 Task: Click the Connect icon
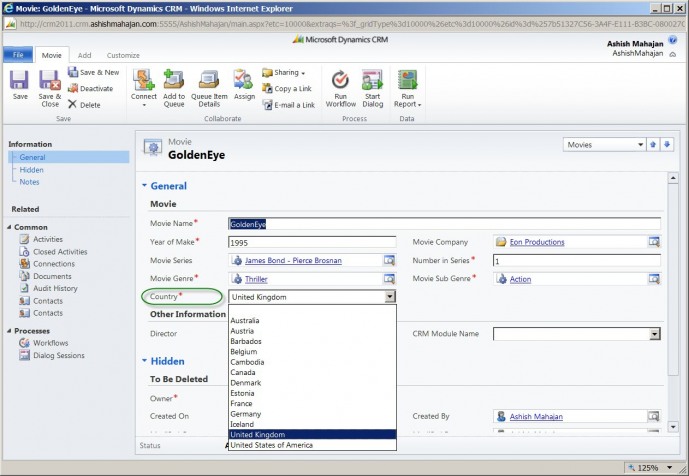pyautogui.click(x=144, y=80)
